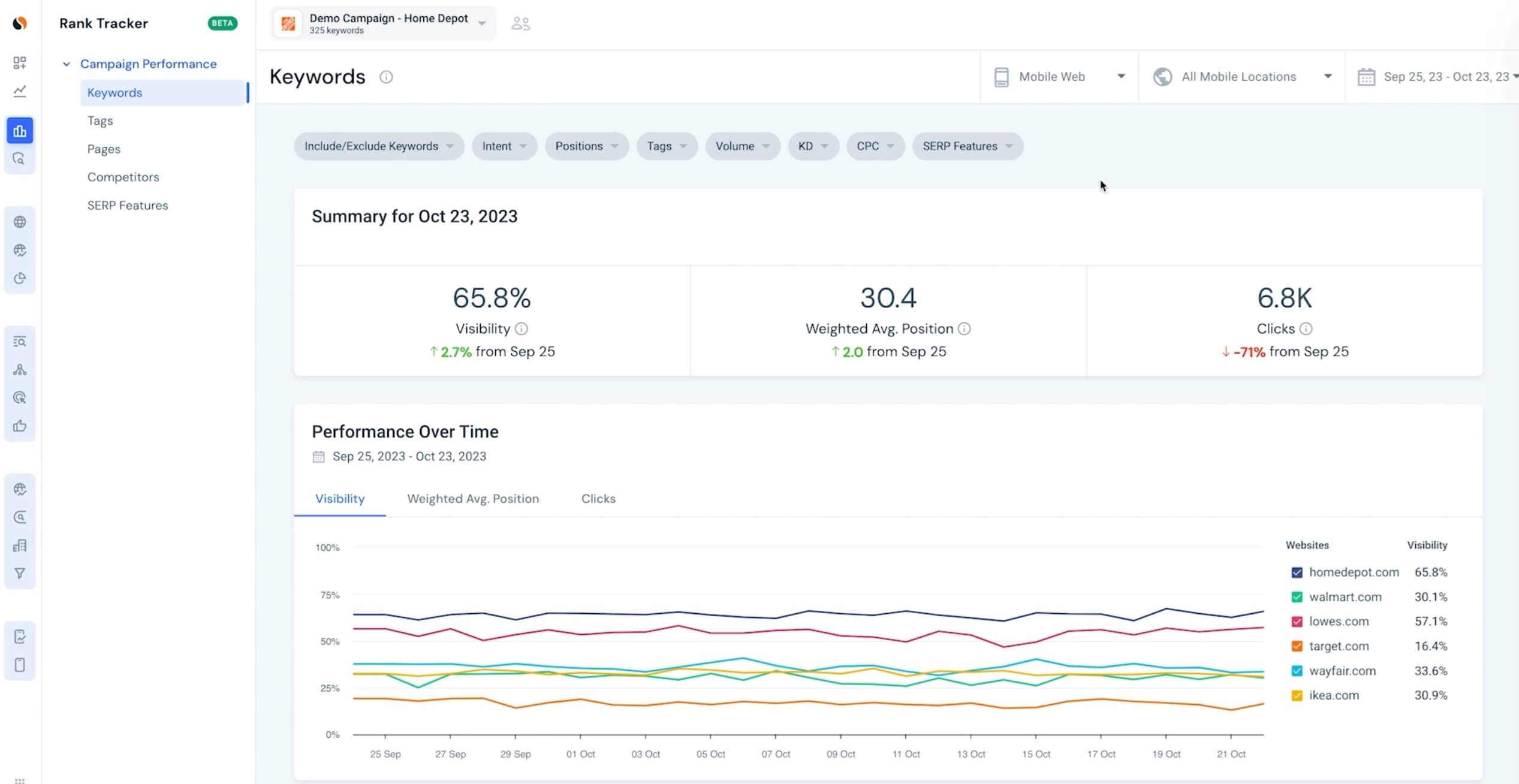Image resolution: width=1519 pixels, height=784 pixels.
Task: Click the 6.8K Clicks summary value
Action: [1285, 298]
